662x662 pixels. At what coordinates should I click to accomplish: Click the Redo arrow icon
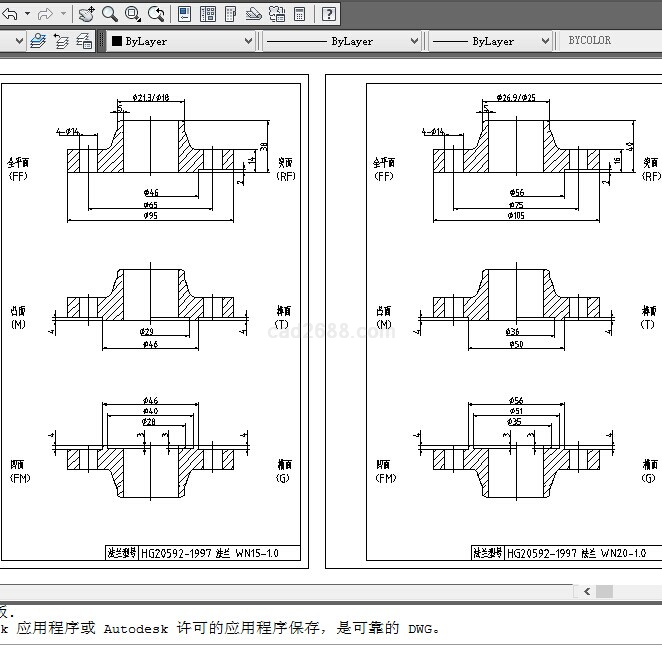click(x=45, y=14)
